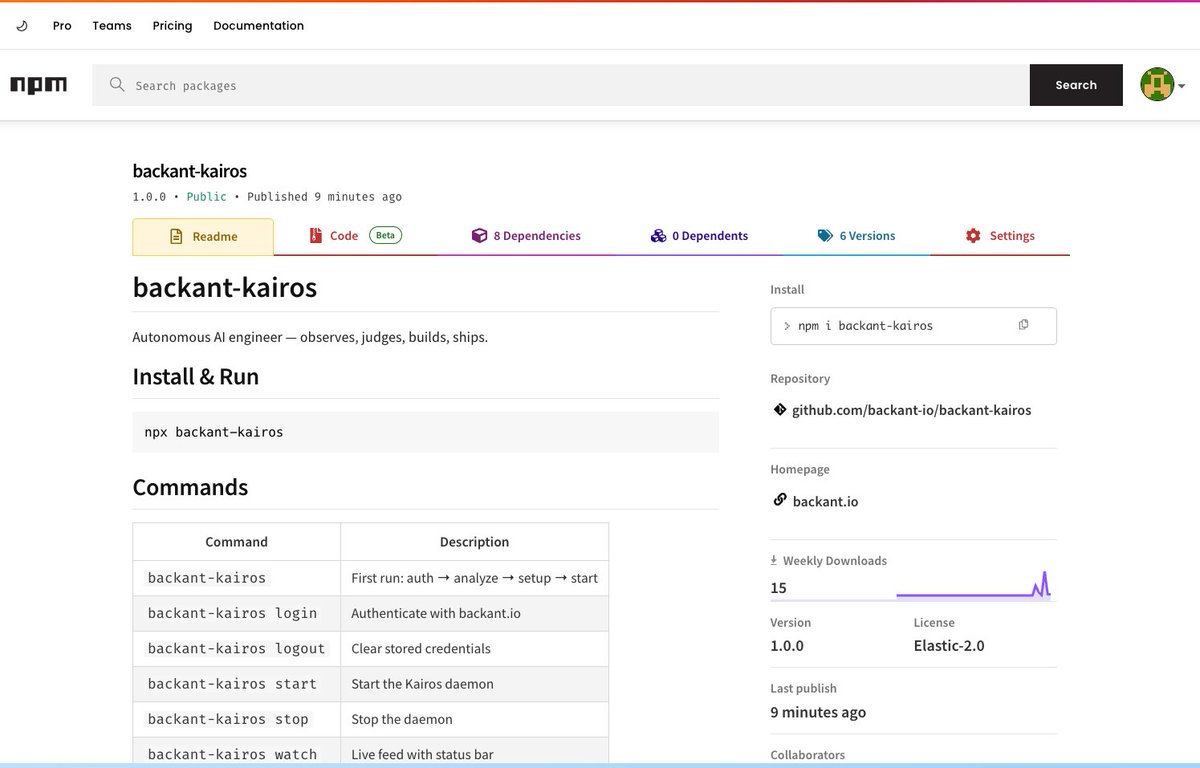Click the Dependents cubes icon
This screenshot has height=768, width=1200.
click(658, 236)
